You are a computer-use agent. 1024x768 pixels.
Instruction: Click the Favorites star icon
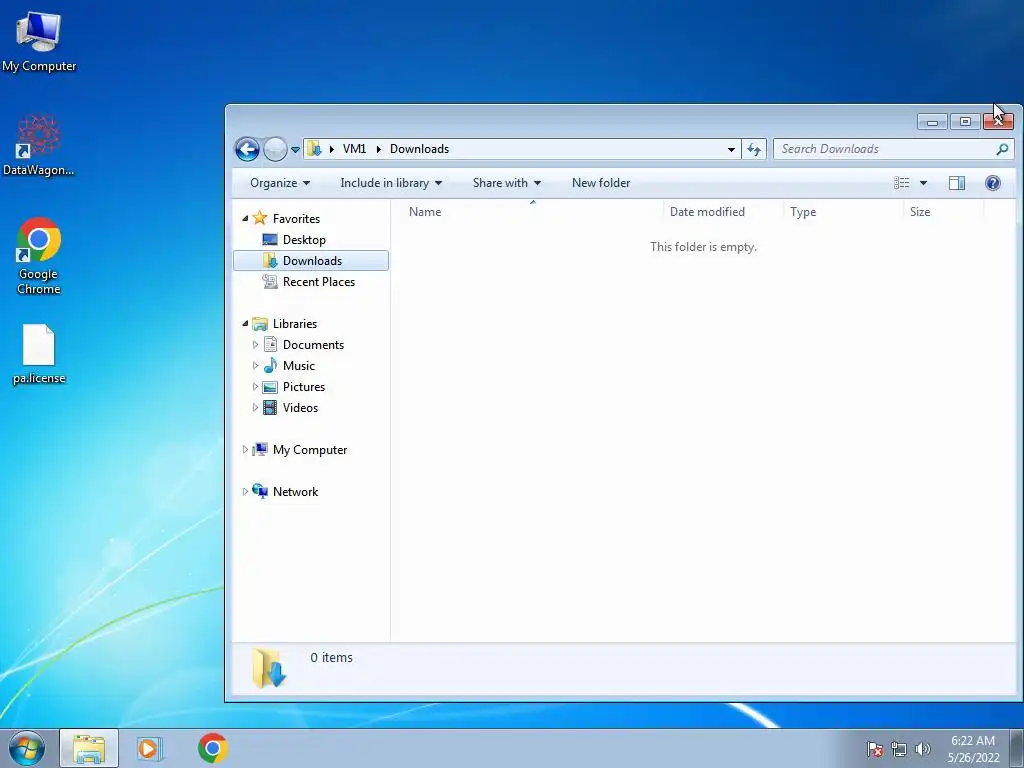(260, 217)
